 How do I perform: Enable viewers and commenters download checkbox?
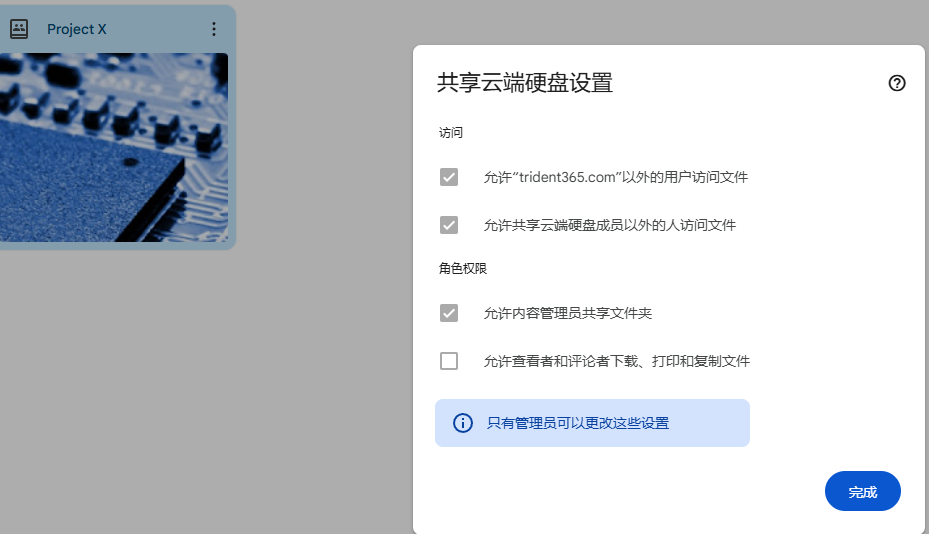[x=449, y=360]
